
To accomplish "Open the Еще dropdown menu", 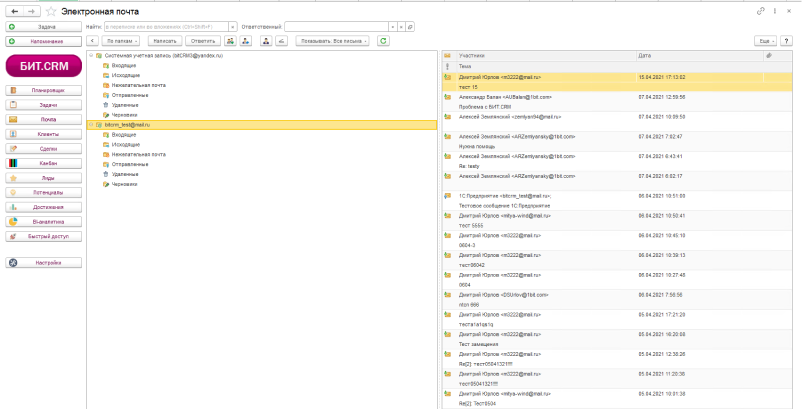I will (766, 41).
